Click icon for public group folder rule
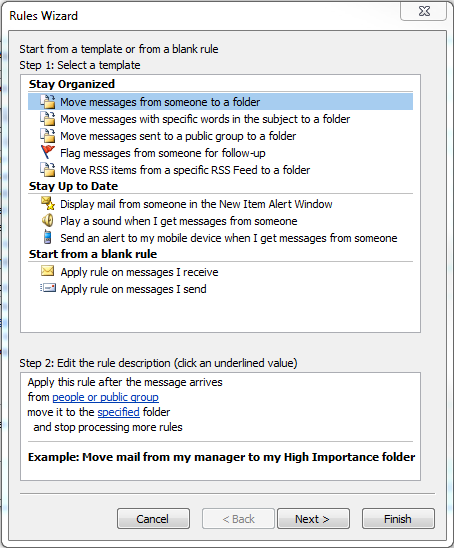This screenshot has height=548, width=454. point(48,136)
